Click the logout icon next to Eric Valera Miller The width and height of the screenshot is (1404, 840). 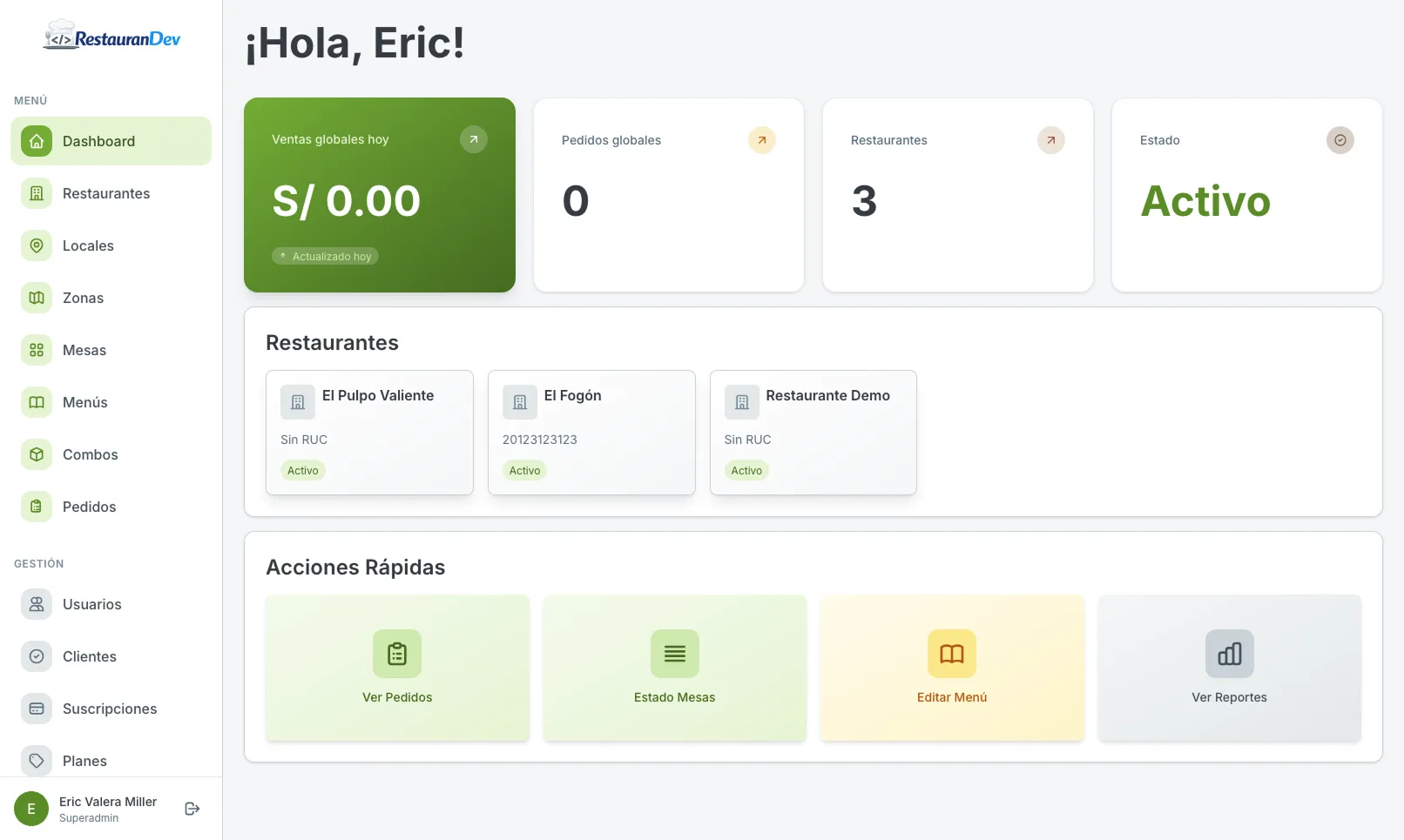(192, 808)
